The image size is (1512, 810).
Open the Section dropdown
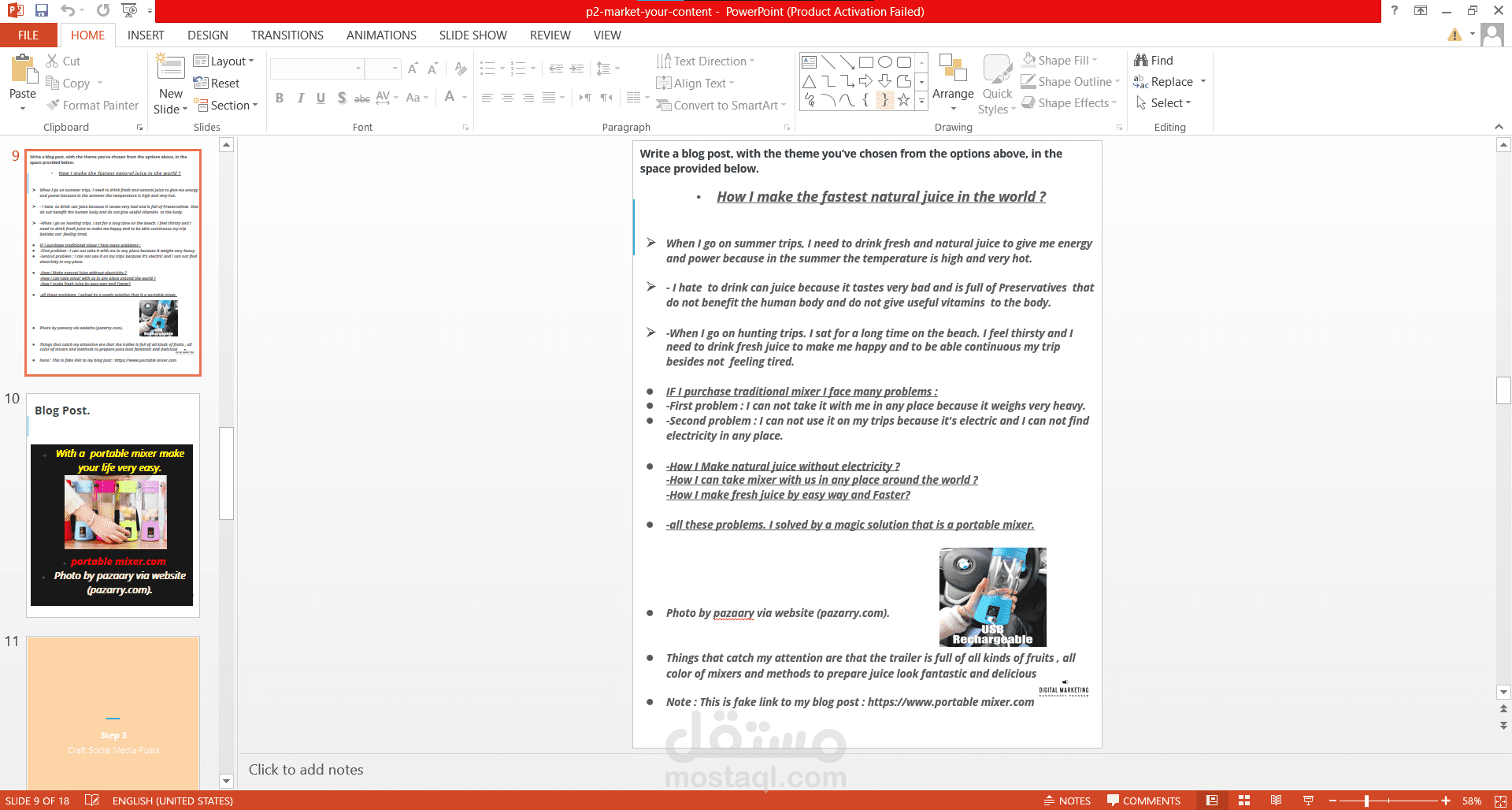tap(225, 105)
